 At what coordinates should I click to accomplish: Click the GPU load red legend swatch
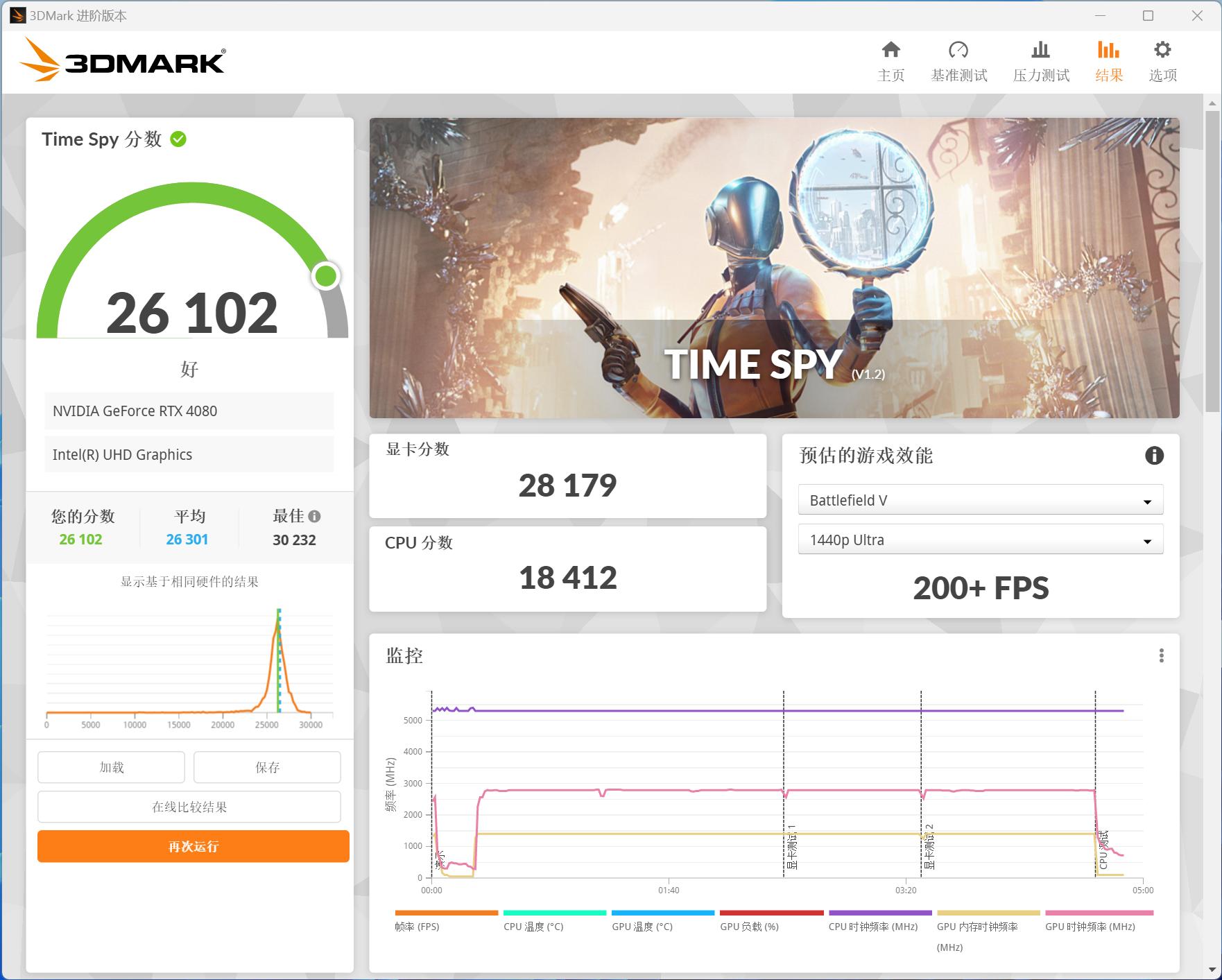(x=771, y=913)
